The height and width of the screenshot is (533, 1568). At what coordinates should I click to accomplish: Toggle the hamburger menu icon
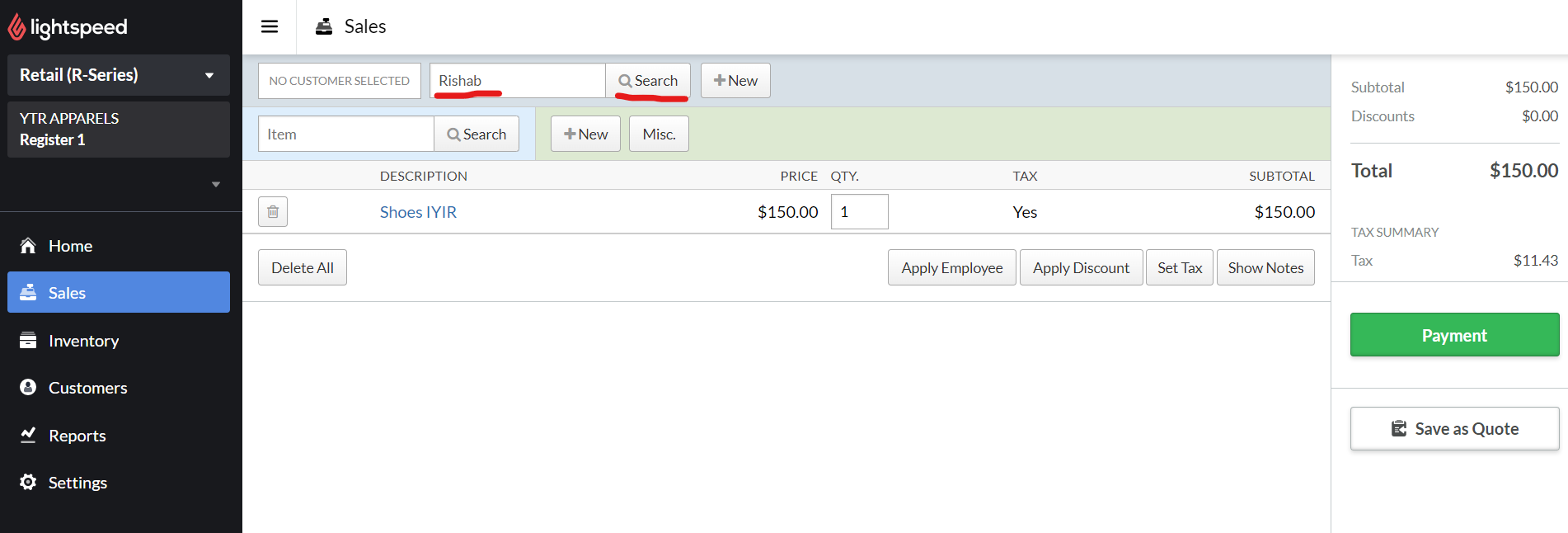(270, 26)
